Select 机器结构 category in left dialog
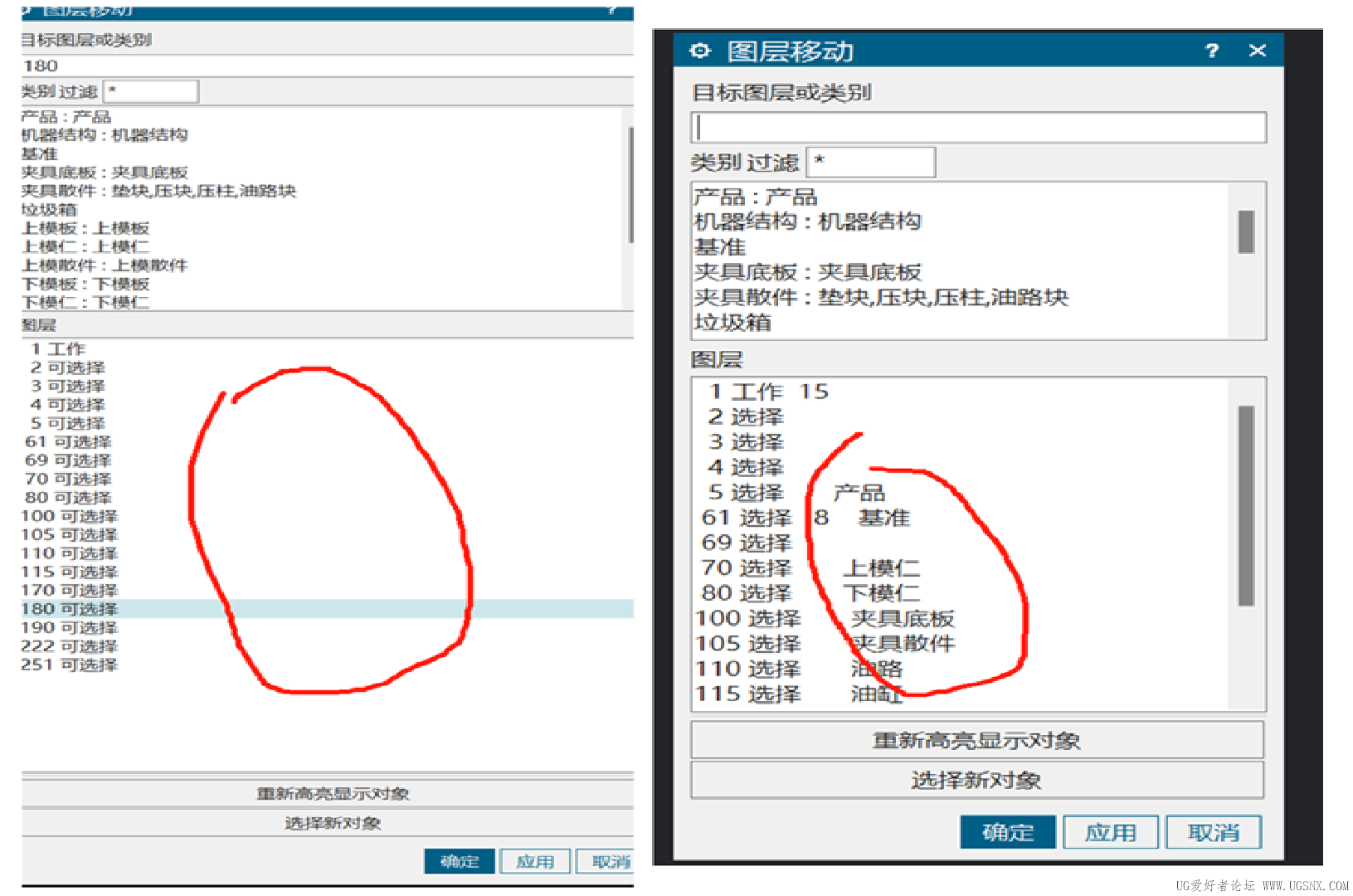Screen dimensions: 1353x896 pos(105,135)
